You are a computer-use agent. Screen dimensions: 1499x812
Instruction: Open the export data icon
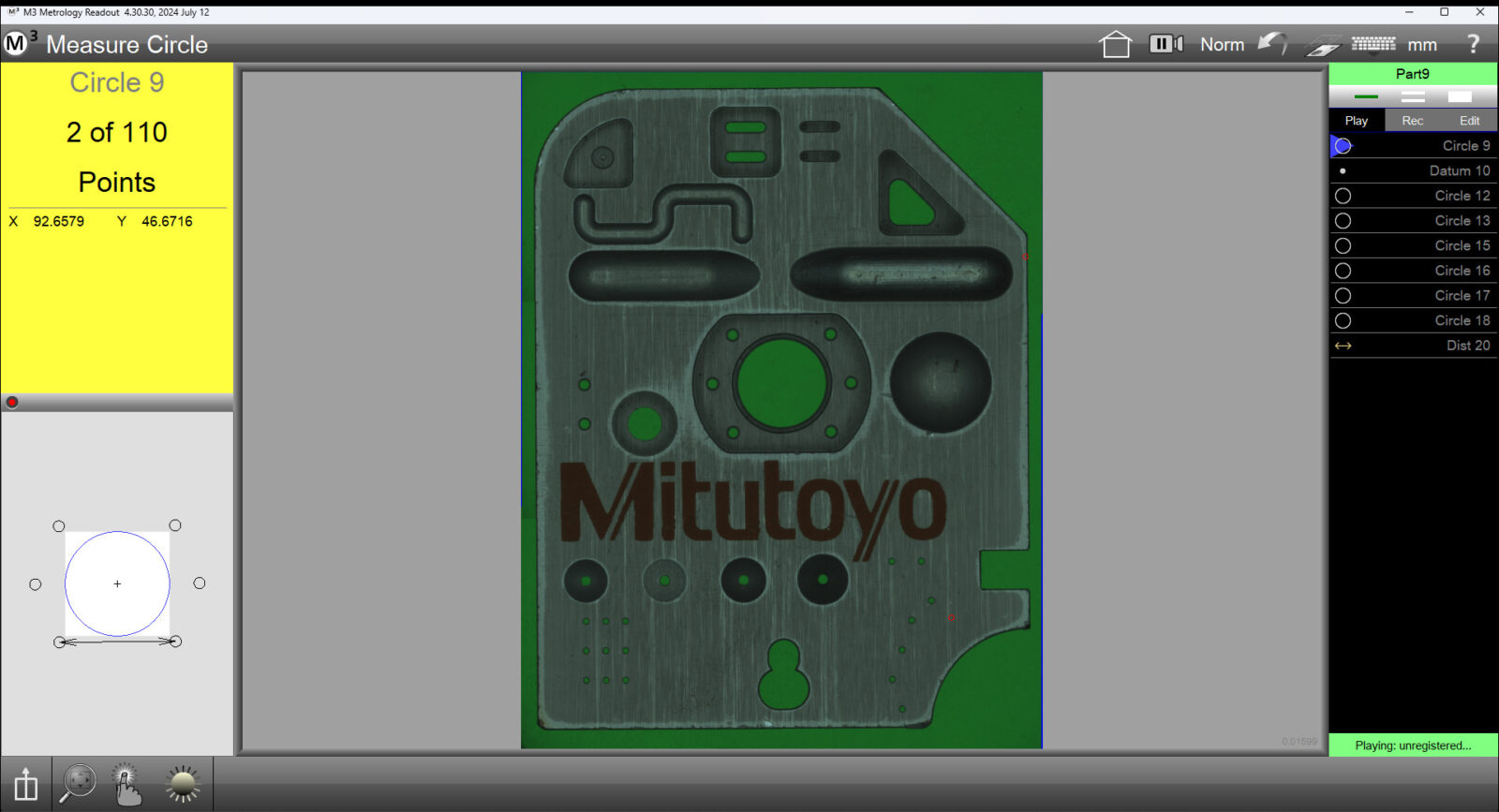click(25, 784)
